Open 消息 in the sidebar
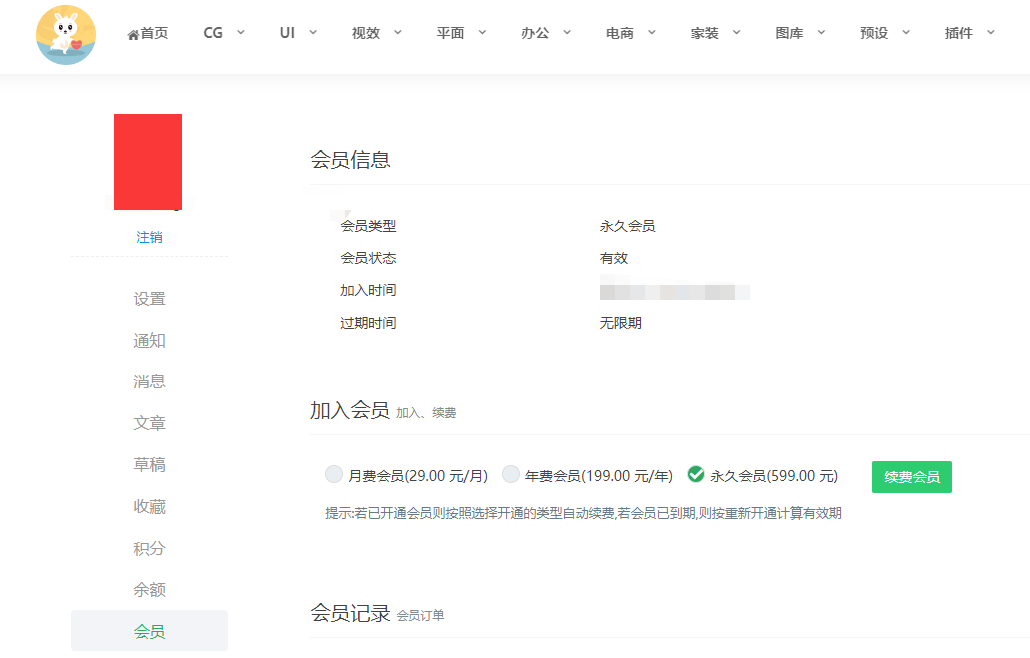This screenshot has height=658, width=1030. 149,382
